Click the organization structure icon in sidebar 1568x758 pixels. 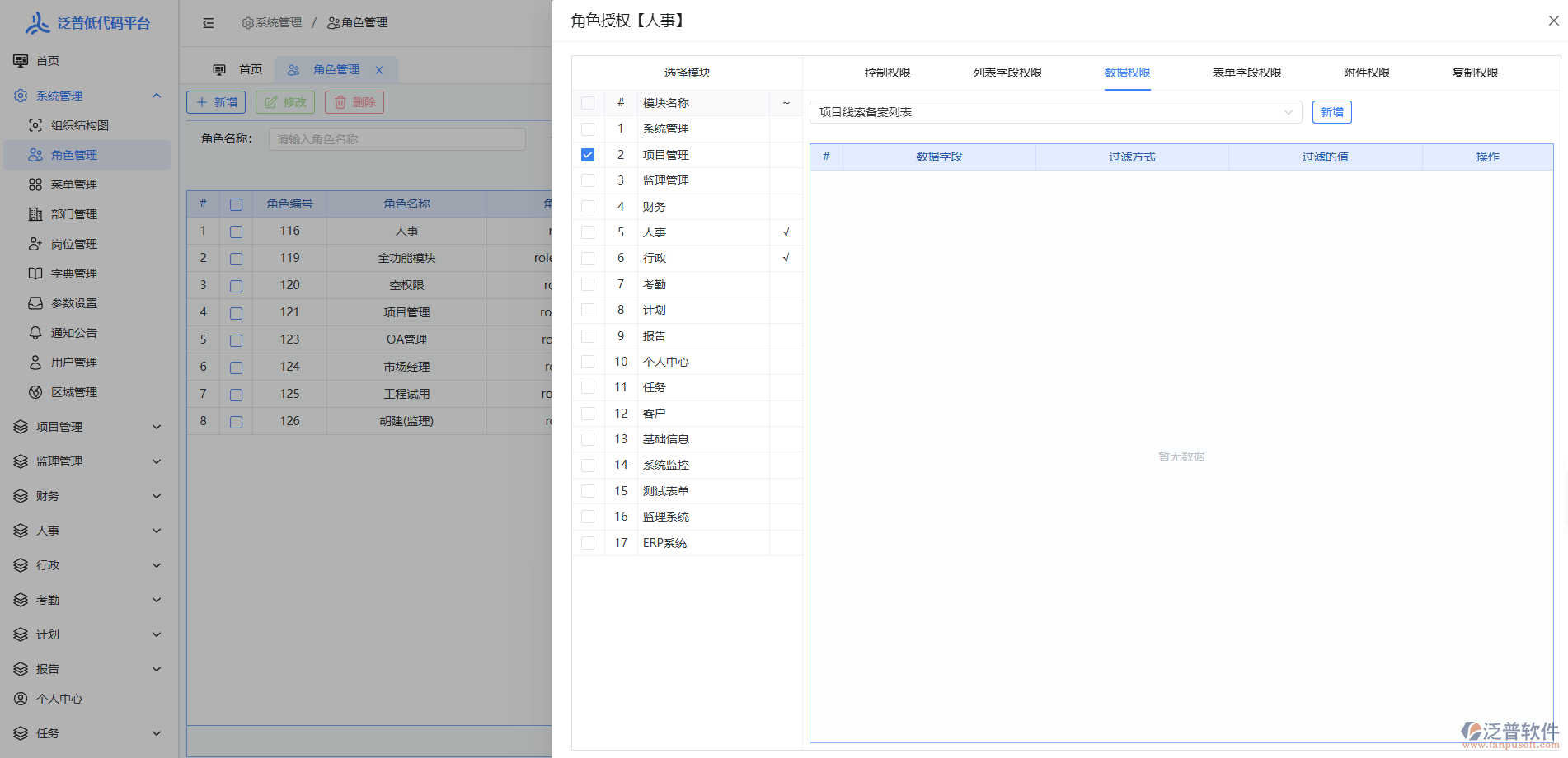click(35, 125)
